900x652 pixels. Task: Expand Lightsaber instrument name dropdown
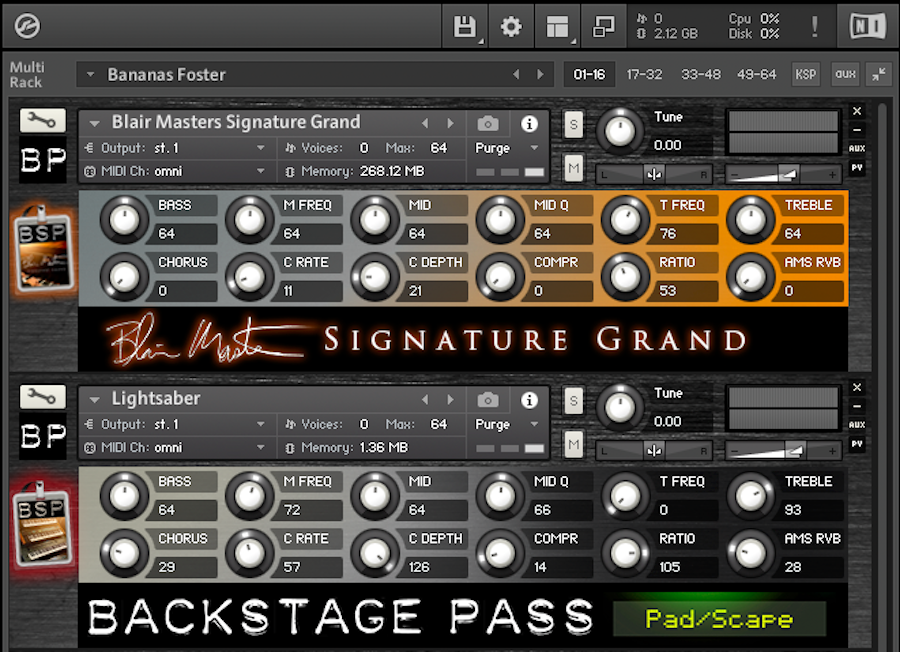click(x=95, y=399)
